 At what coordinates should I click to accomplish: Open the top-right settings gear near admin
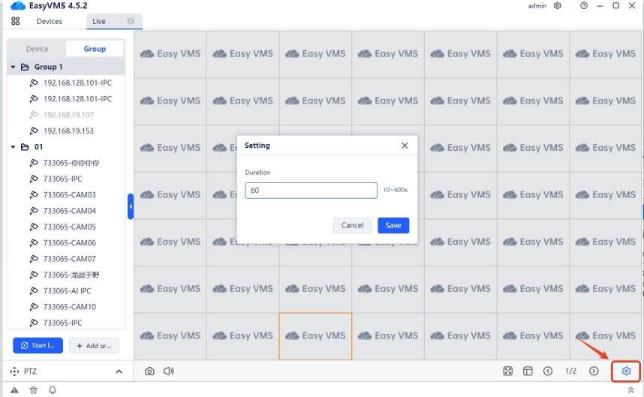point(557,6)
